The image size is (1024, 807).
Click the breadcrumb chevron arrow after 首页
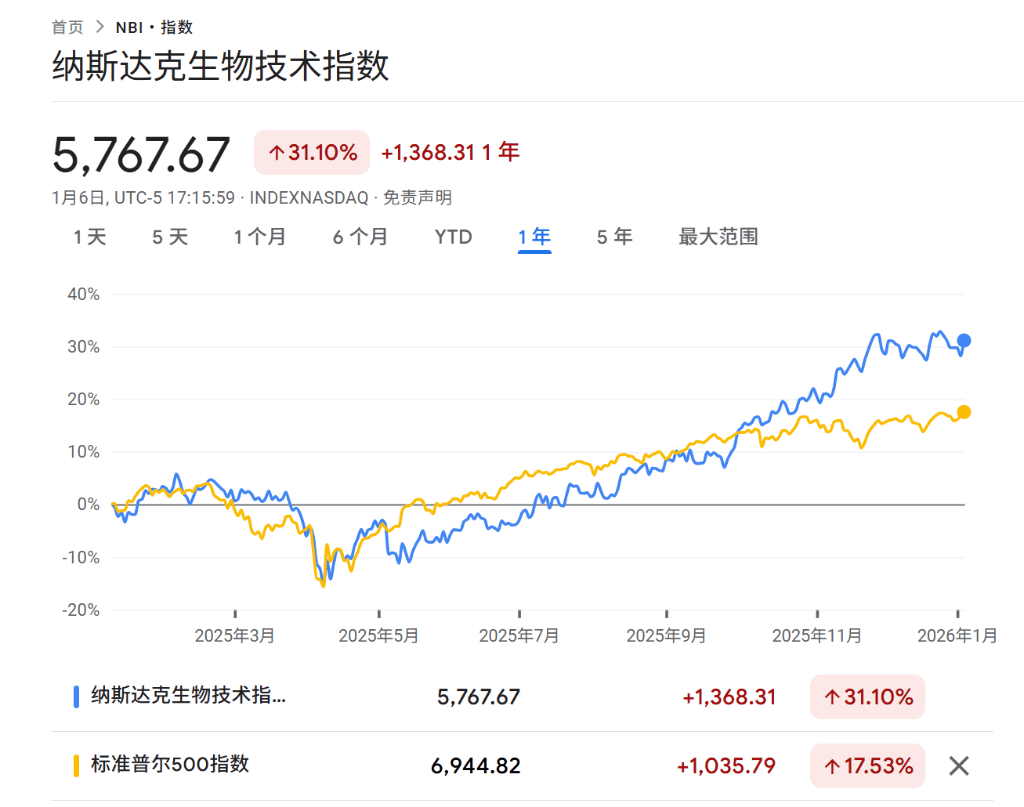[100, 27]
